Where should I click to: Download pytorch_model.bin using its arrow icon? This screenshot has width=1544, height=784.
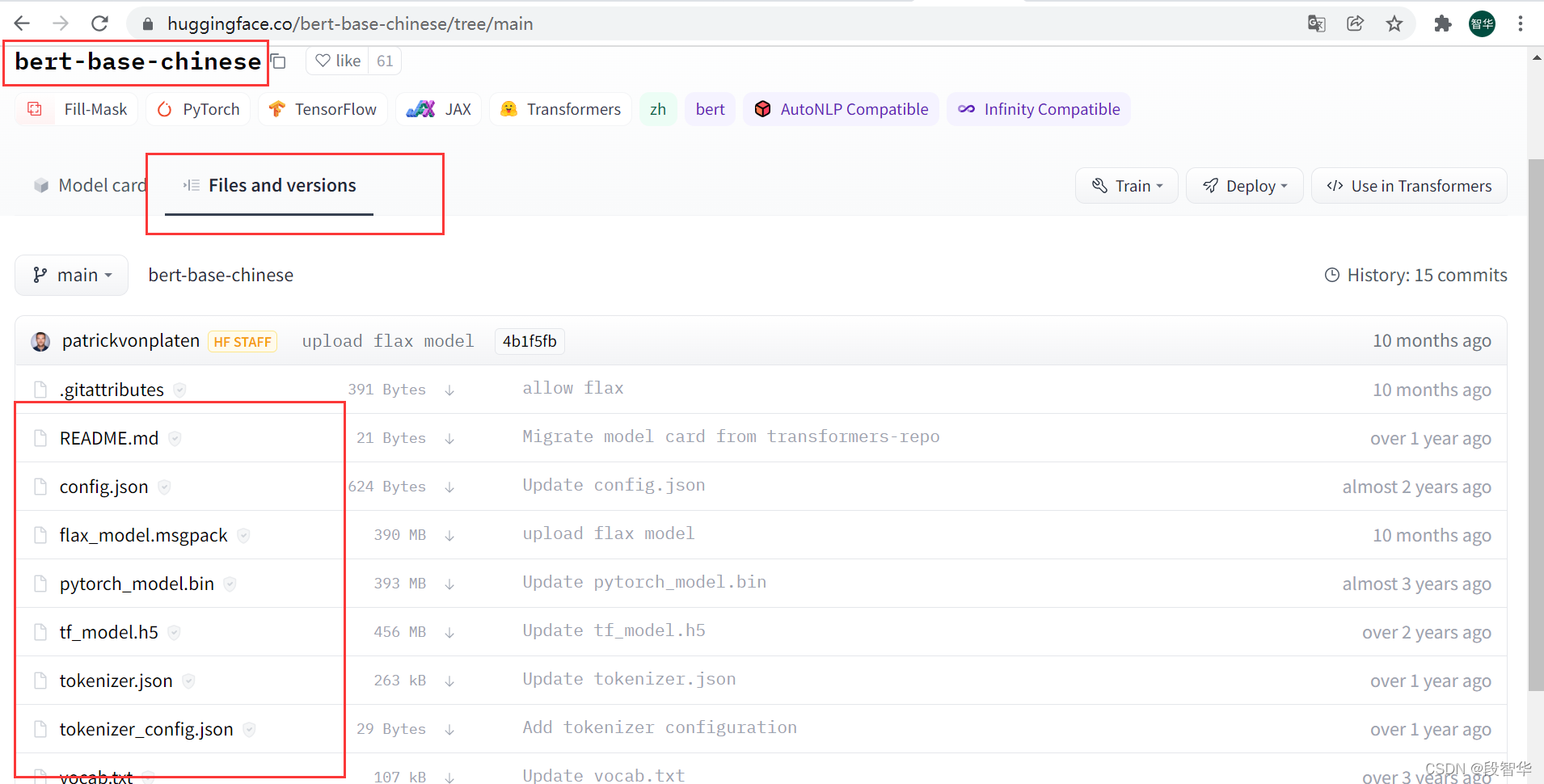pos(449,584)
